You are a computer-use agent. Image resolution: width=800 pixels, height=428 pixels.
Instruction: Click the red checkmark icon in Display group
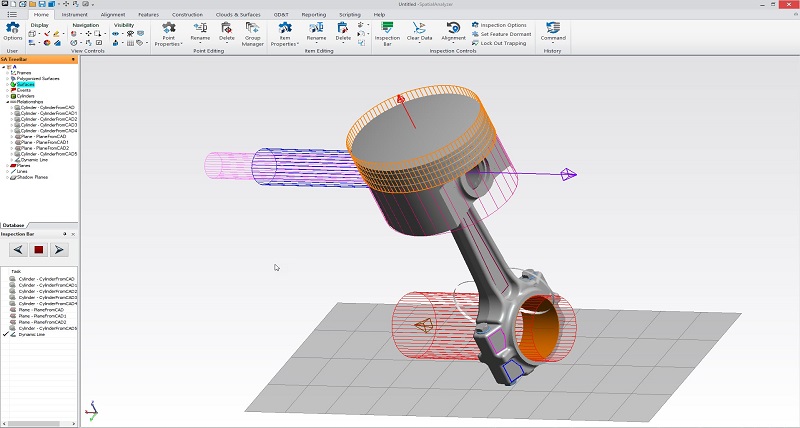(x=47, y=34)
